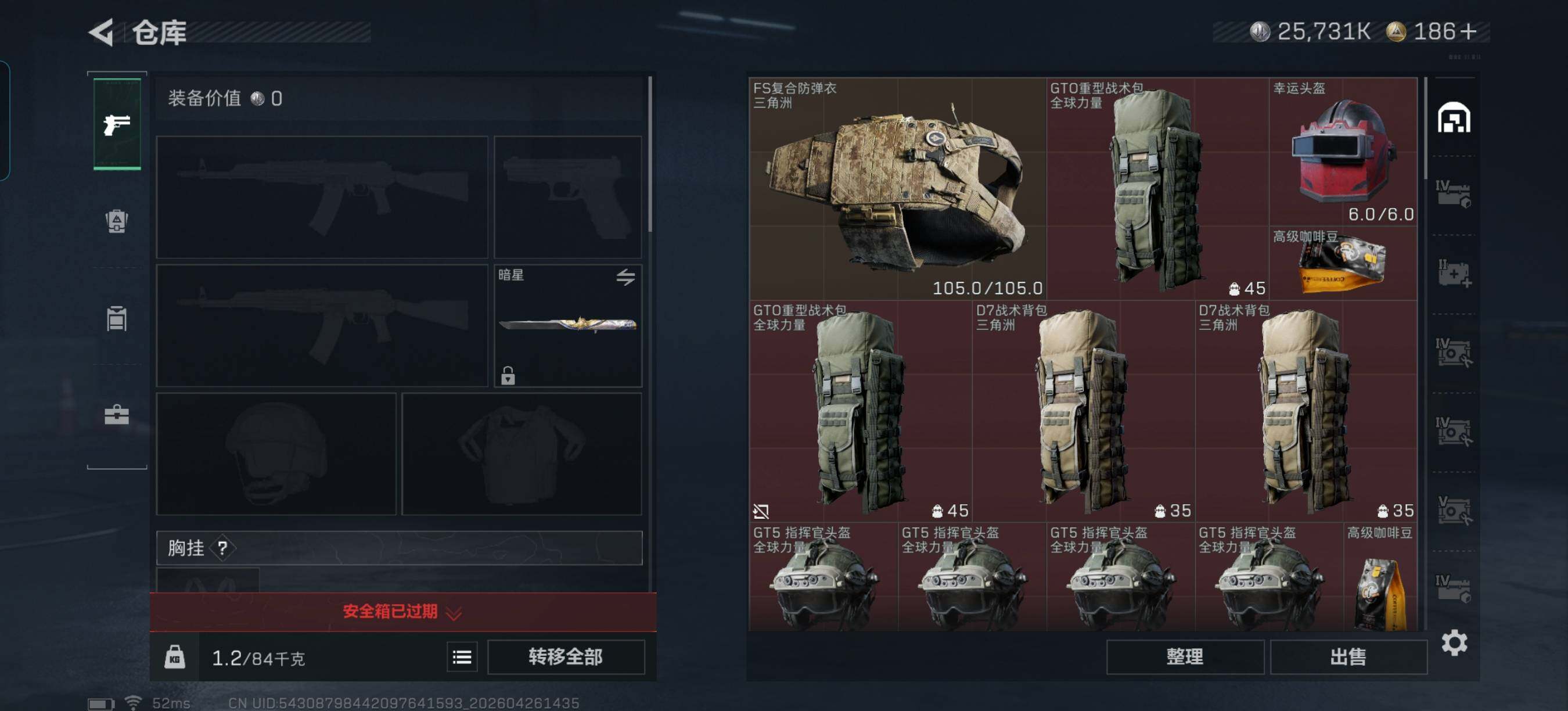The image size is (1568, 711).
Task: Select the level V tool box in sidebar
Action: [x=1454, y=510]
